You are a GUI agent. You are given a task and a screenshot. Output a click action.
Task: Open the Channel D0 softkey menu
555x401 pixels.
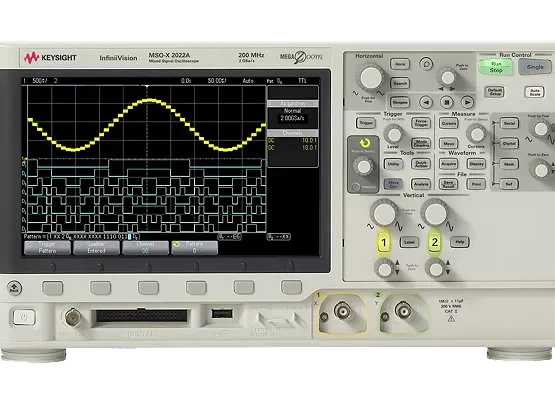point(145,247)
